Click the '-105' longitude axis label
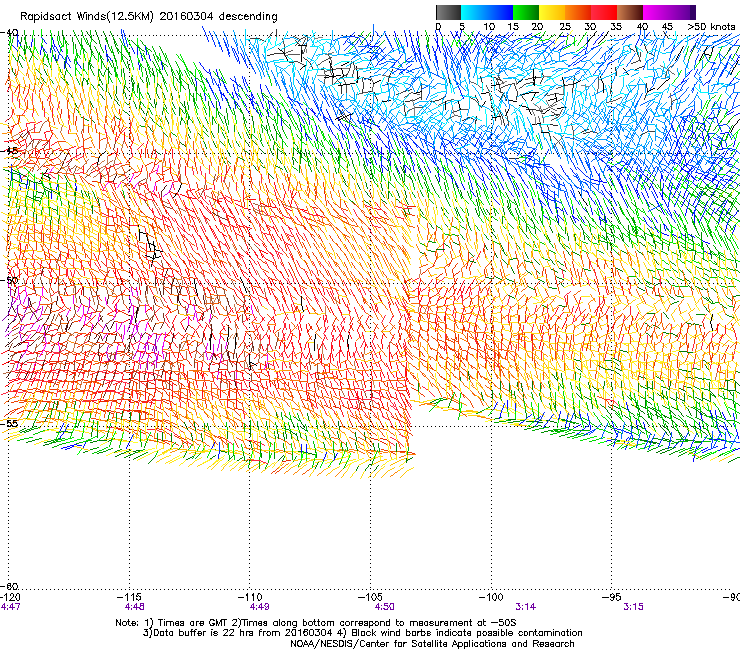The height and width of the screenshot is (650, 740). click(370, 597)
